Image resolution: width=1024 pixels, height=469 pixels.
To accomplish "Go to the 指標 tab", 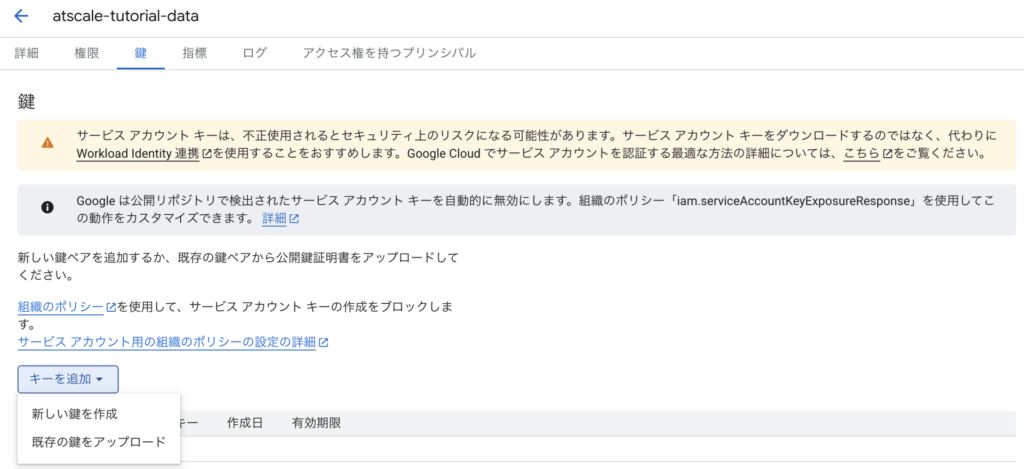I will tap(195, 53).
